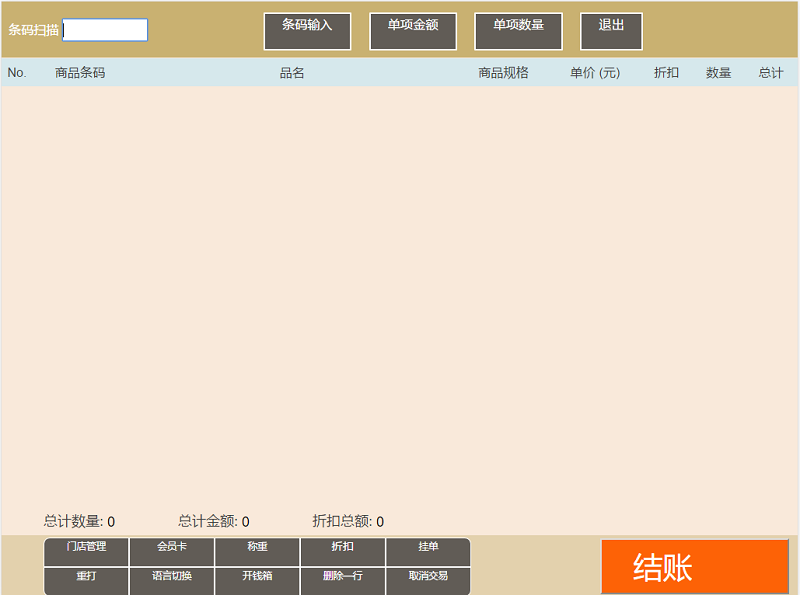This screenshot has width=800, height=595.
Task: Click the orange 结账 checkout button
Action: (x=695, y=566)
